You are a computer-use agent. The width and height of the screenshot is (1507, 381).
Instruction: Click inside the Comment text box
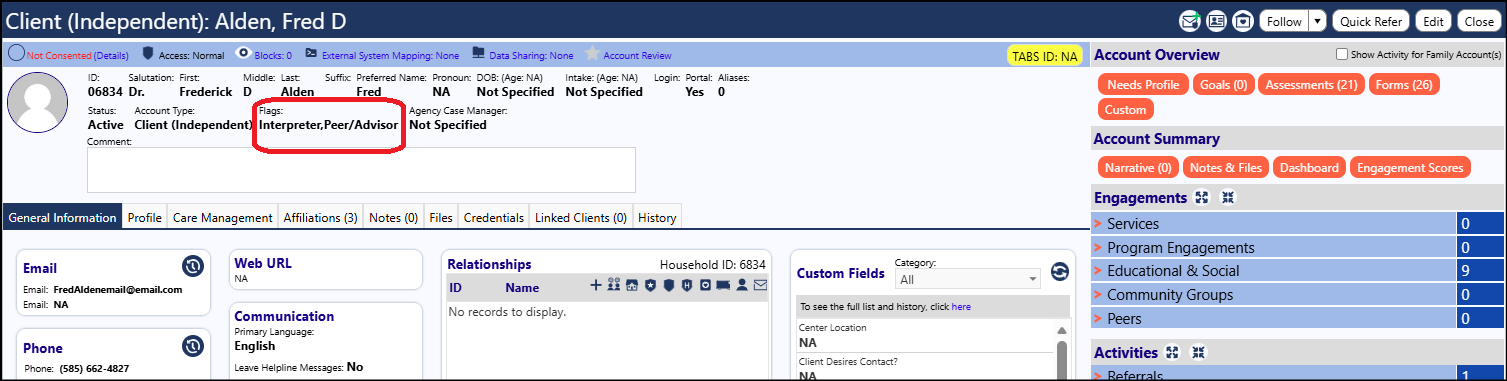click(x=361, y=170)
